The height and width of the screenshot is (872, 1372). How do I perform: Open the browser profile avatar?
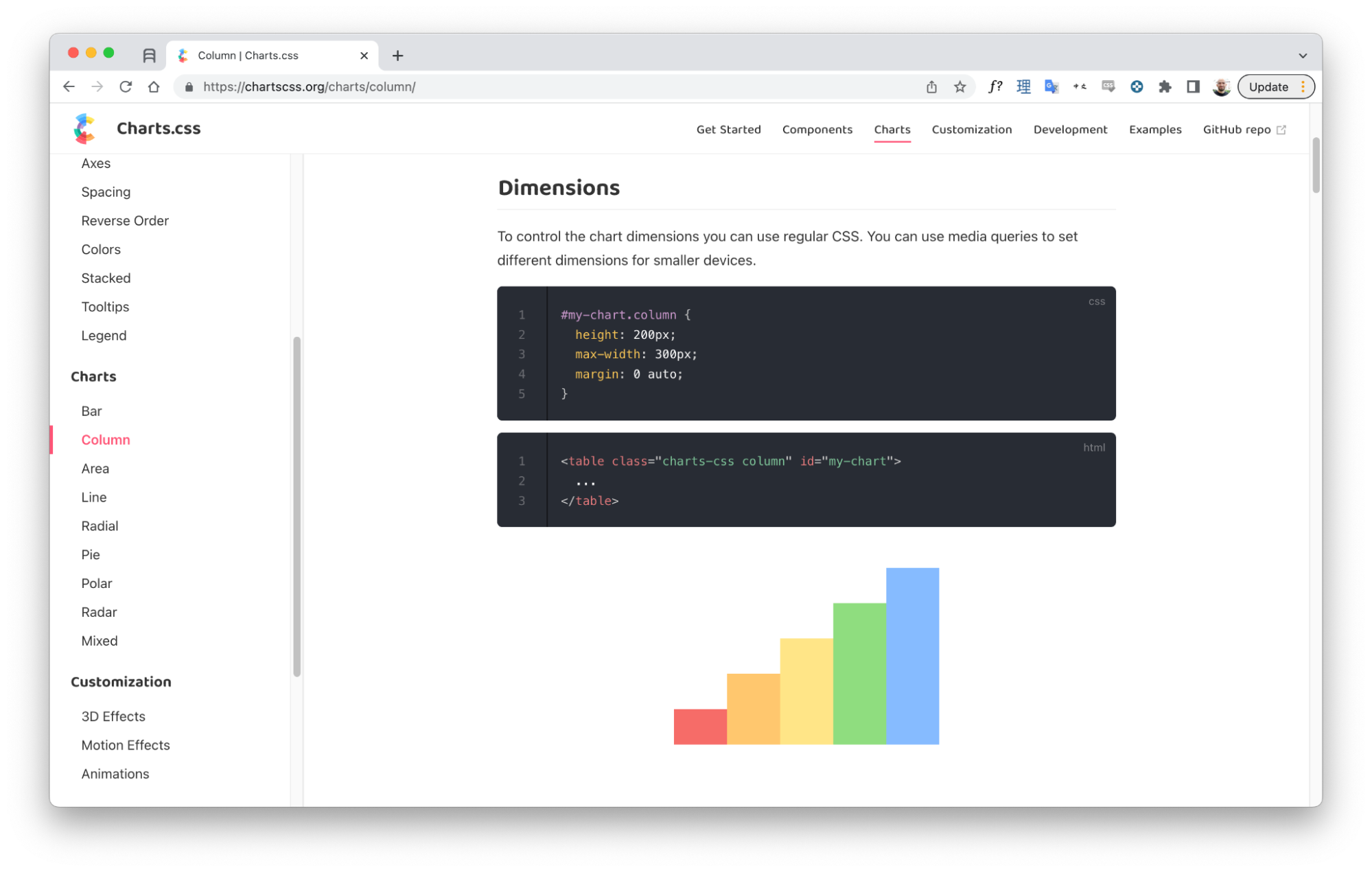point(1221,86)
